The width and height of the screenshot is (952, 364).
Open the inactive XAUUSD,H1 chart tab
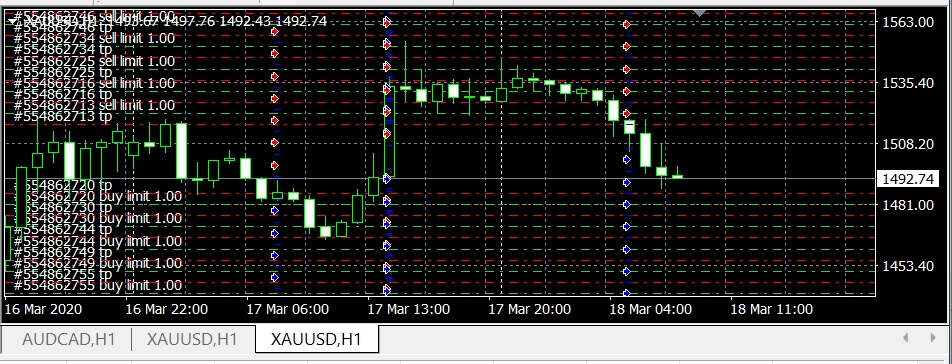point(192,339)
